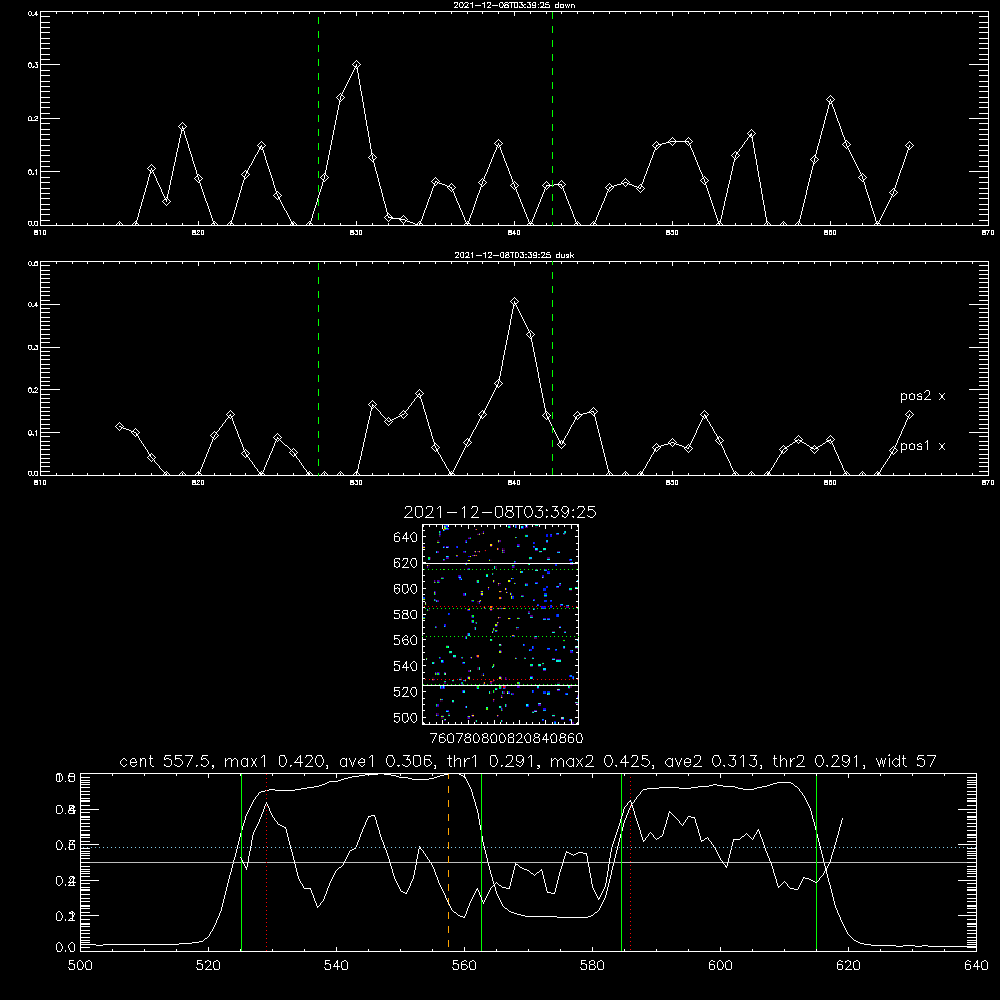Click dusk plot's green dashed line near 842
Image resolution: width=1000 pixels, height=1000 pixels.
(552, 369)
